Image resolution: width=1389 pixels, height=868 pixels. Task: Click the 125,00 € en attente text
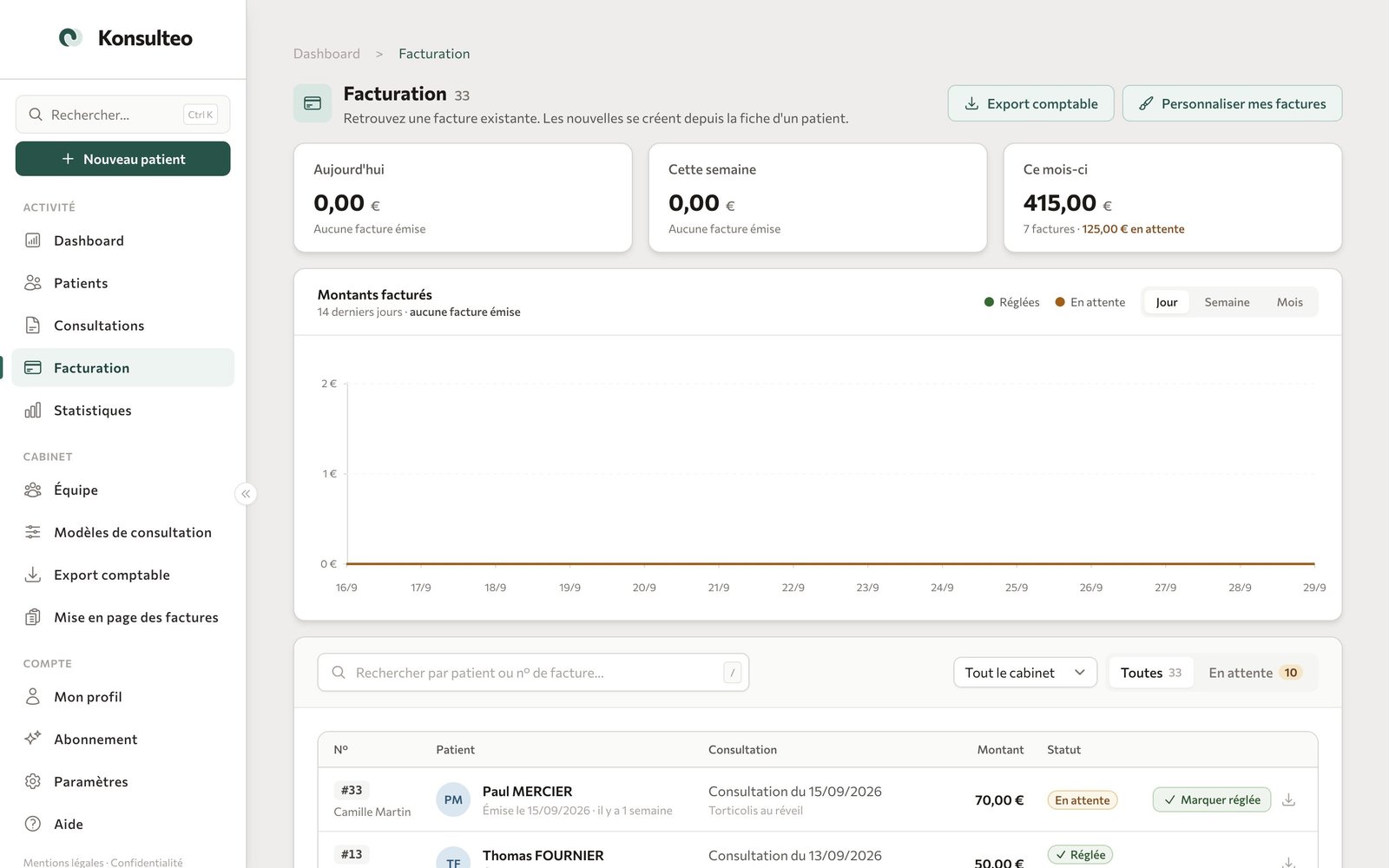[x=1133, y=229]
